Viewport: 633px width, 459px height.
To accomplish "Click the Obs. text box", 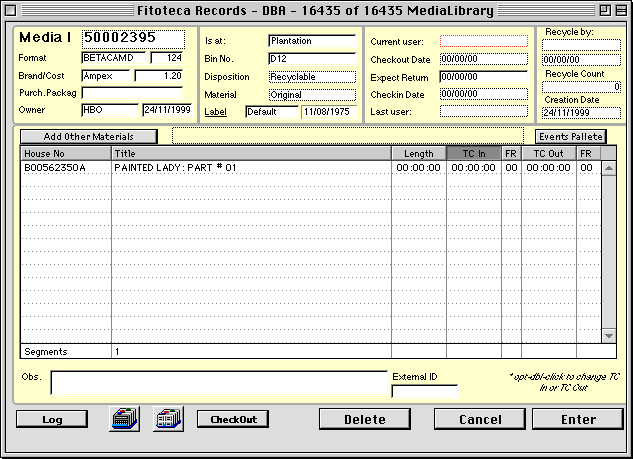I will pos(219,382).
